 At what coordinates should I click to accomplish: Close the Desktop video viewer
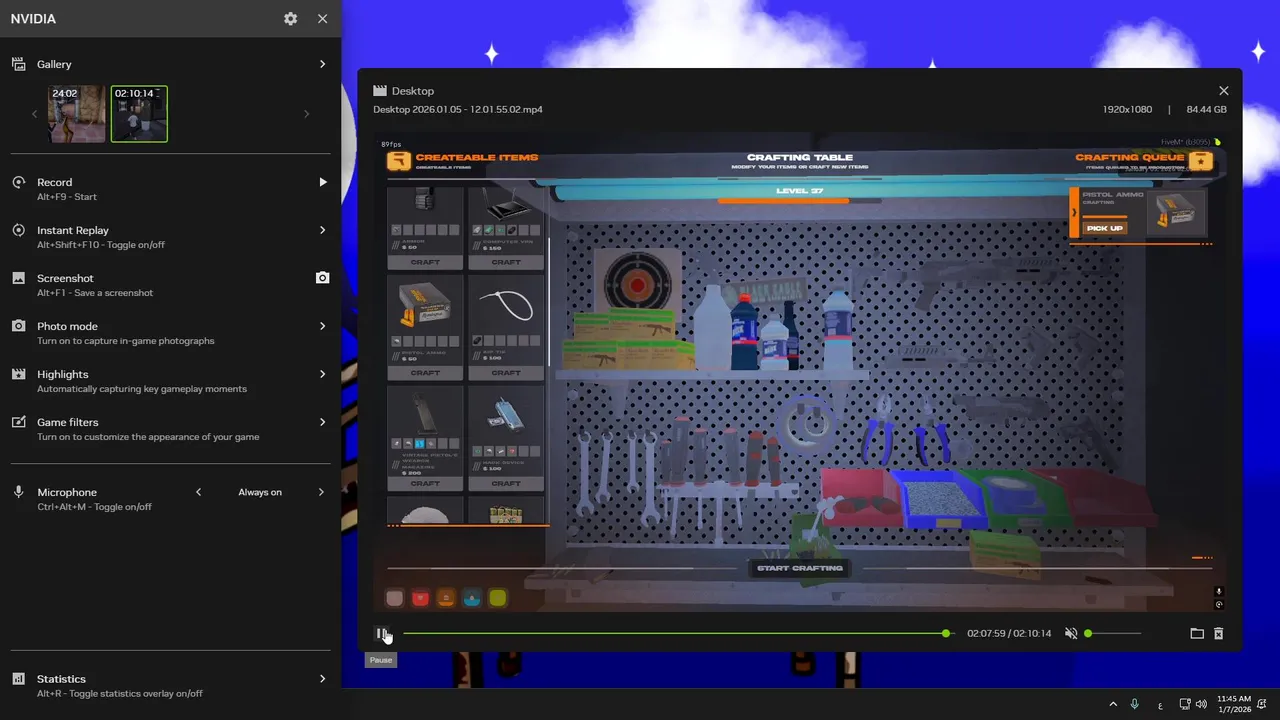pos(1223,91)
